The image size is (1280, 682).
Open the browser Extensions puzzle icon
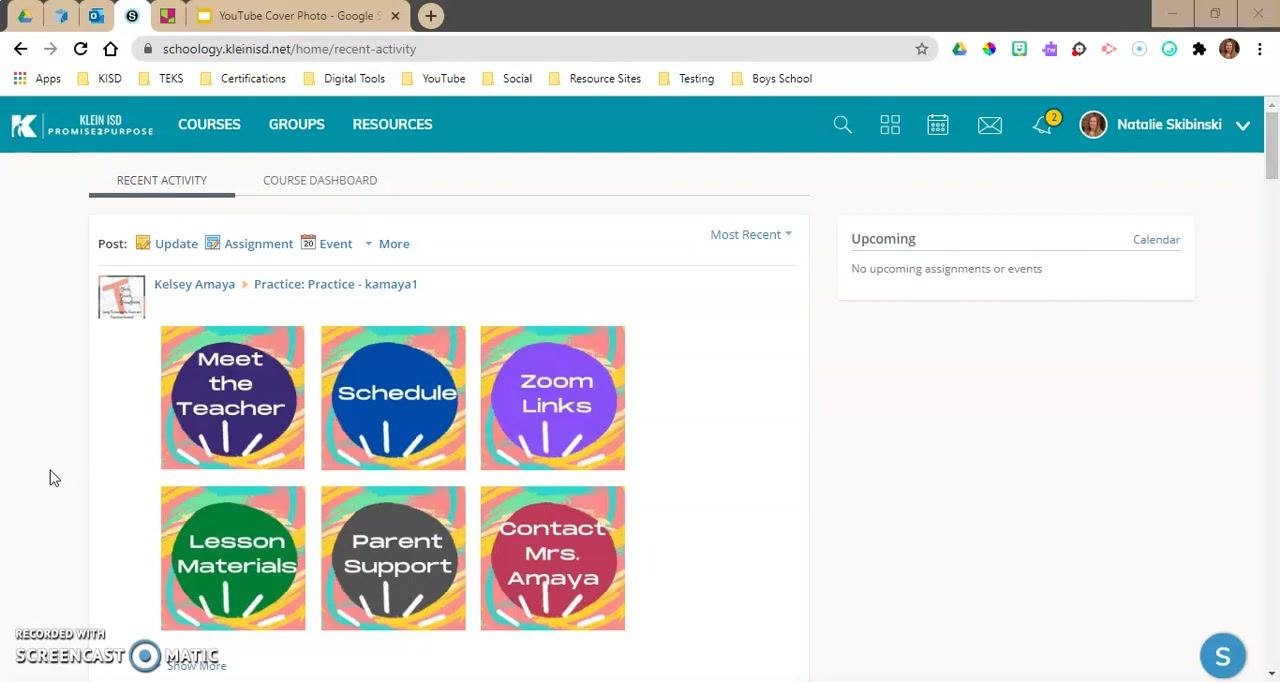click(1199, 49)
